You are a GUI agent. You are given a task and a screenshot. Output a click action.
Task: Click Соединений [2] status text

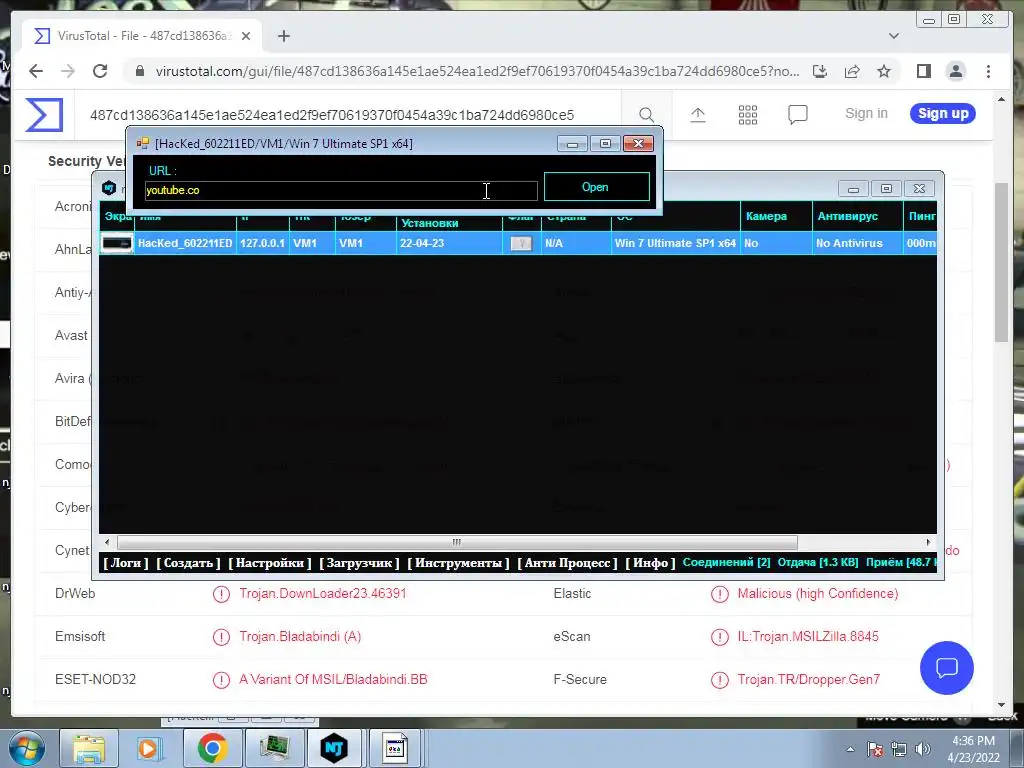click(x=726, y=562)
